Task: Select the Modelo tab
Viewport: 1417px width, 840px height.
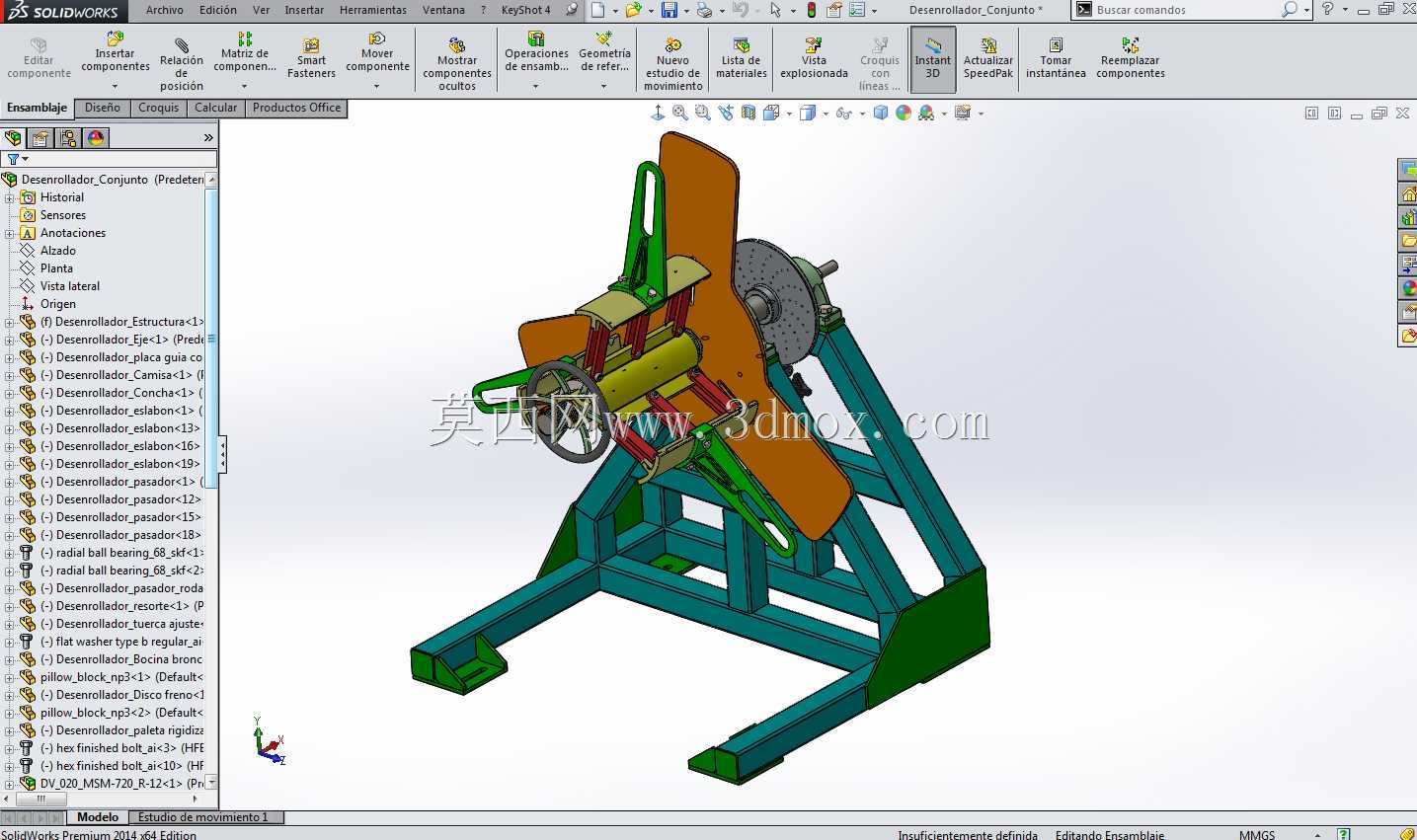Action: click(98, 817)
